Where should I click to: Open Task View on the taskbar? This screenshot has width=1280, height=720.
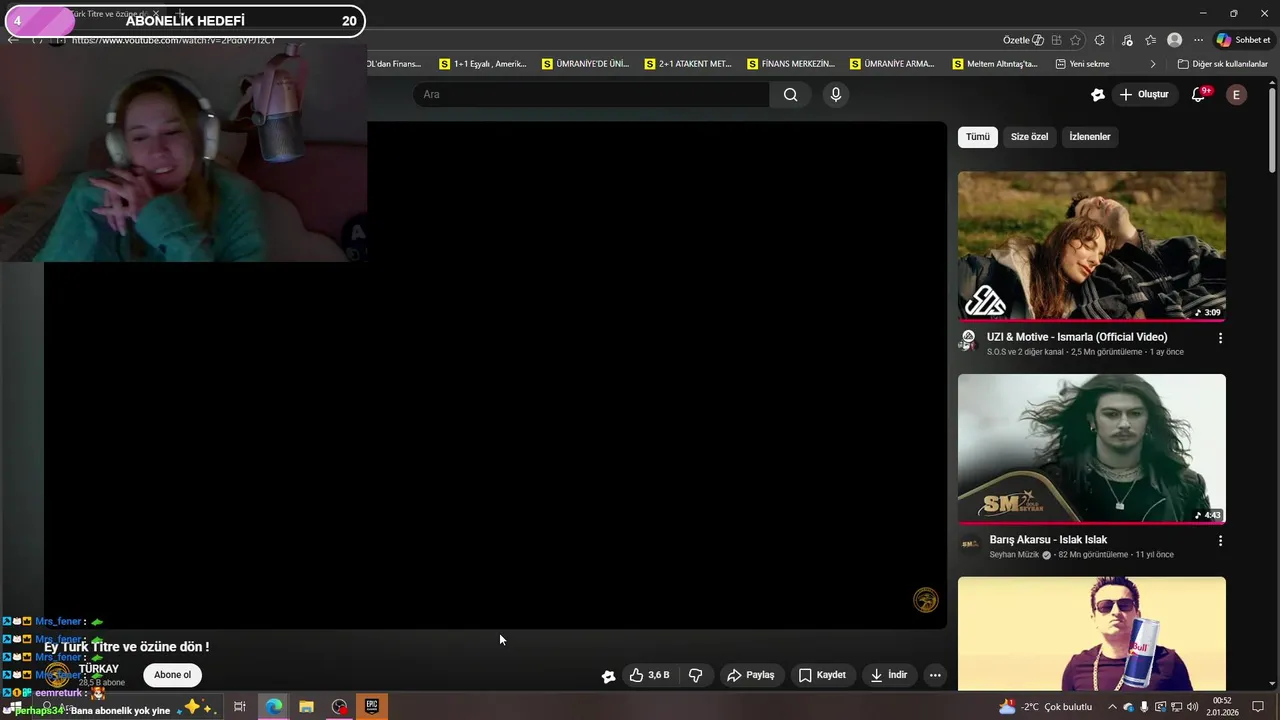(x=240, y=707)
